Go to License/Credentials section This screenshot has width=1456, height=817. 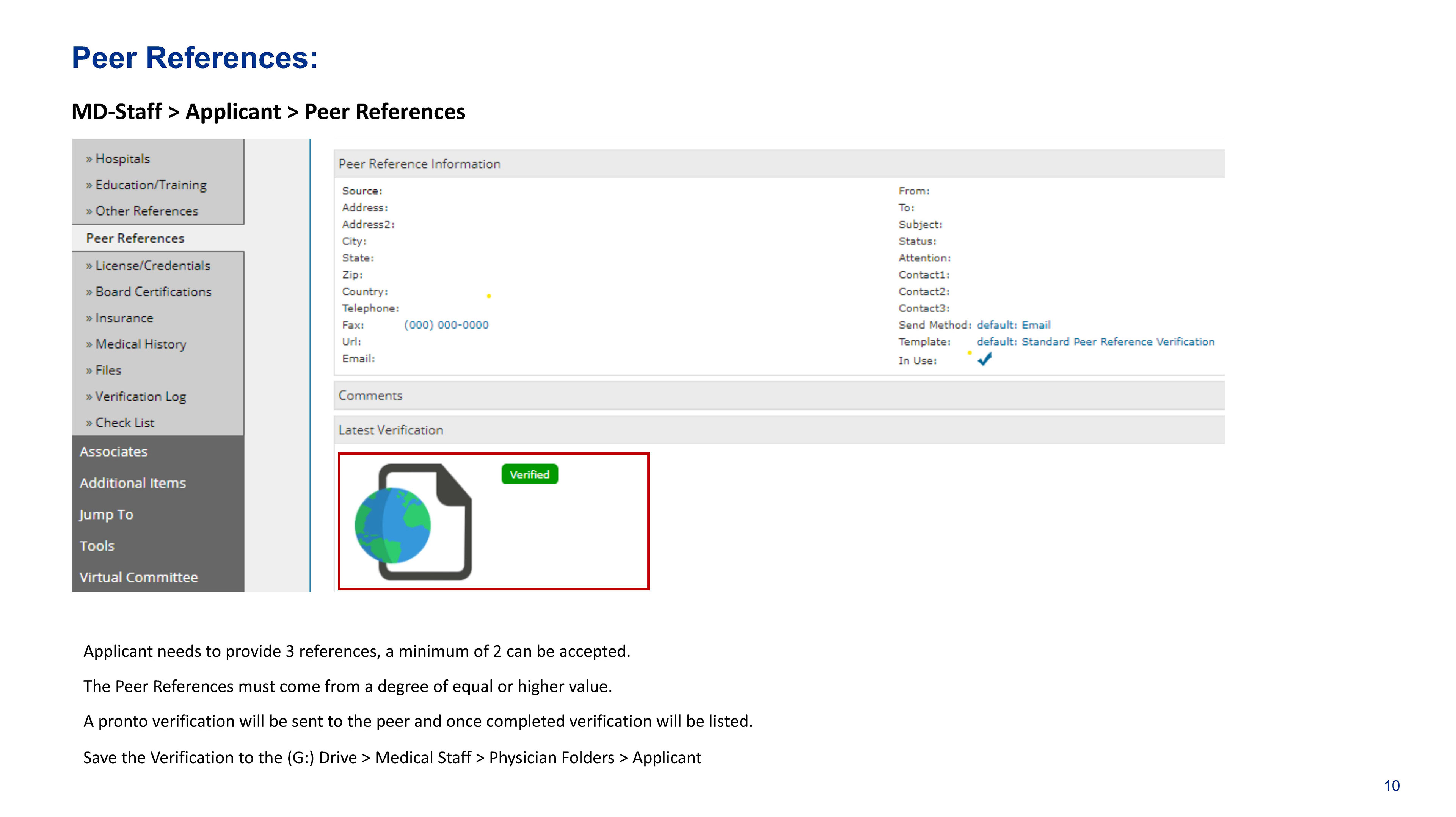coord(152,266)
